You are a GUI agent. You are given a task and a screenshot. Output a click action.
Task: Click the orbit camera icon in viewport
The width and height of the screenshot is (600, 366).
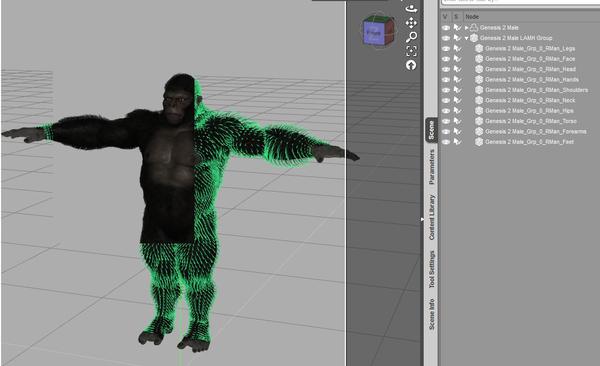[411, 8]
